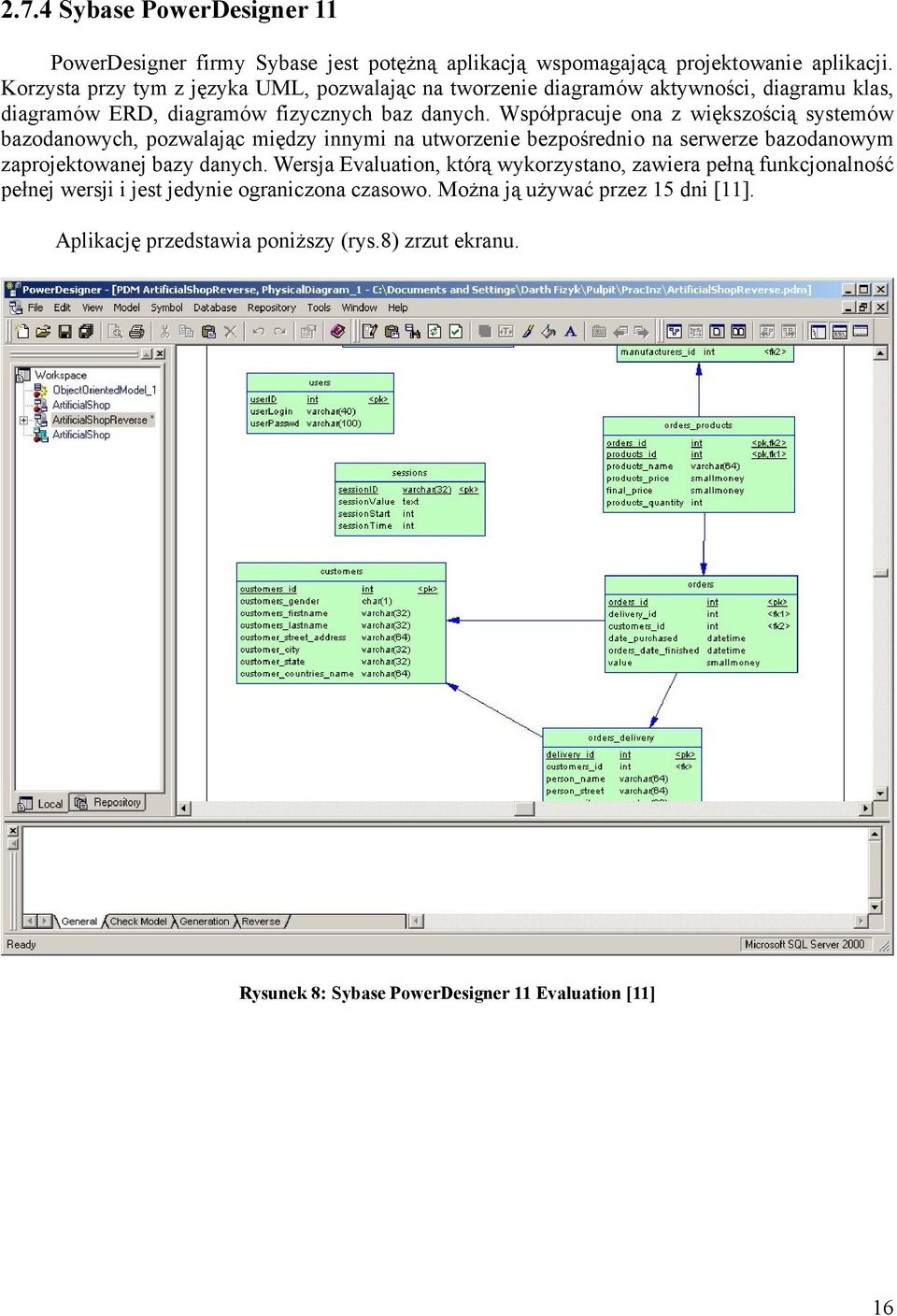897x1316 pixels.
Task: Open the Tools menu
Action: (319, 308)
